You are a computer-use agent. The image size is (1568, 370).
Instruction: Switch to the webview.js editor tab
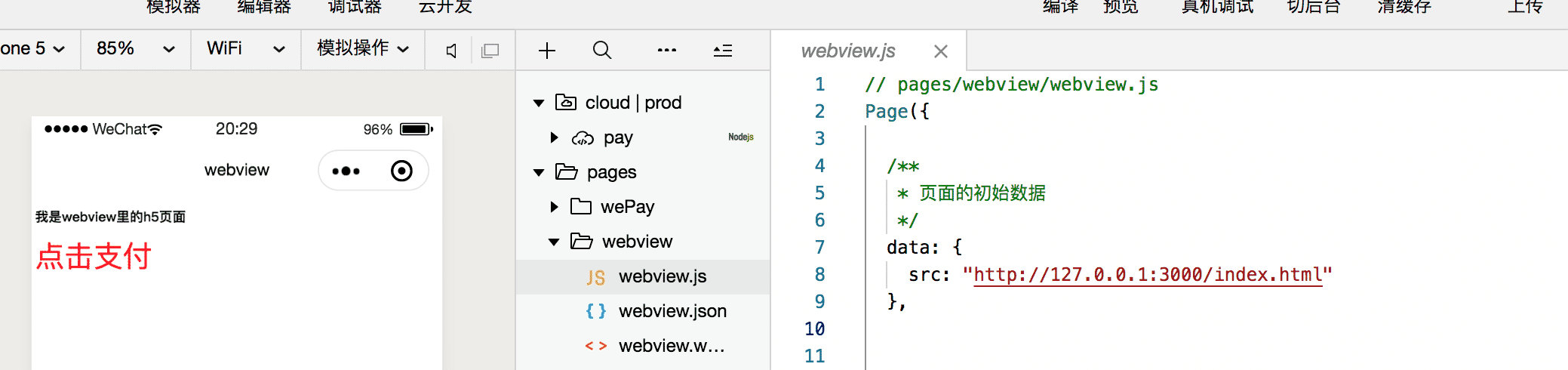[x=848, y=51]
